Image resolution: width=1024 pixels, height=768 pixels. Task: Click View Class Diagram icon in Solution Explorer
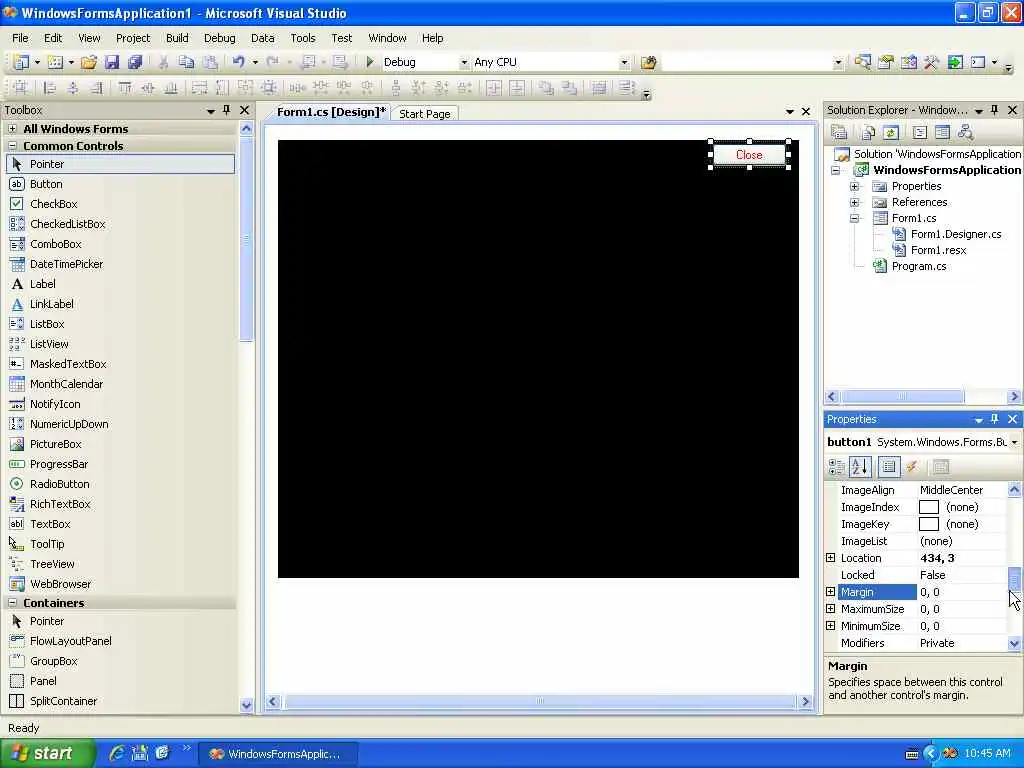pos(965,133)
